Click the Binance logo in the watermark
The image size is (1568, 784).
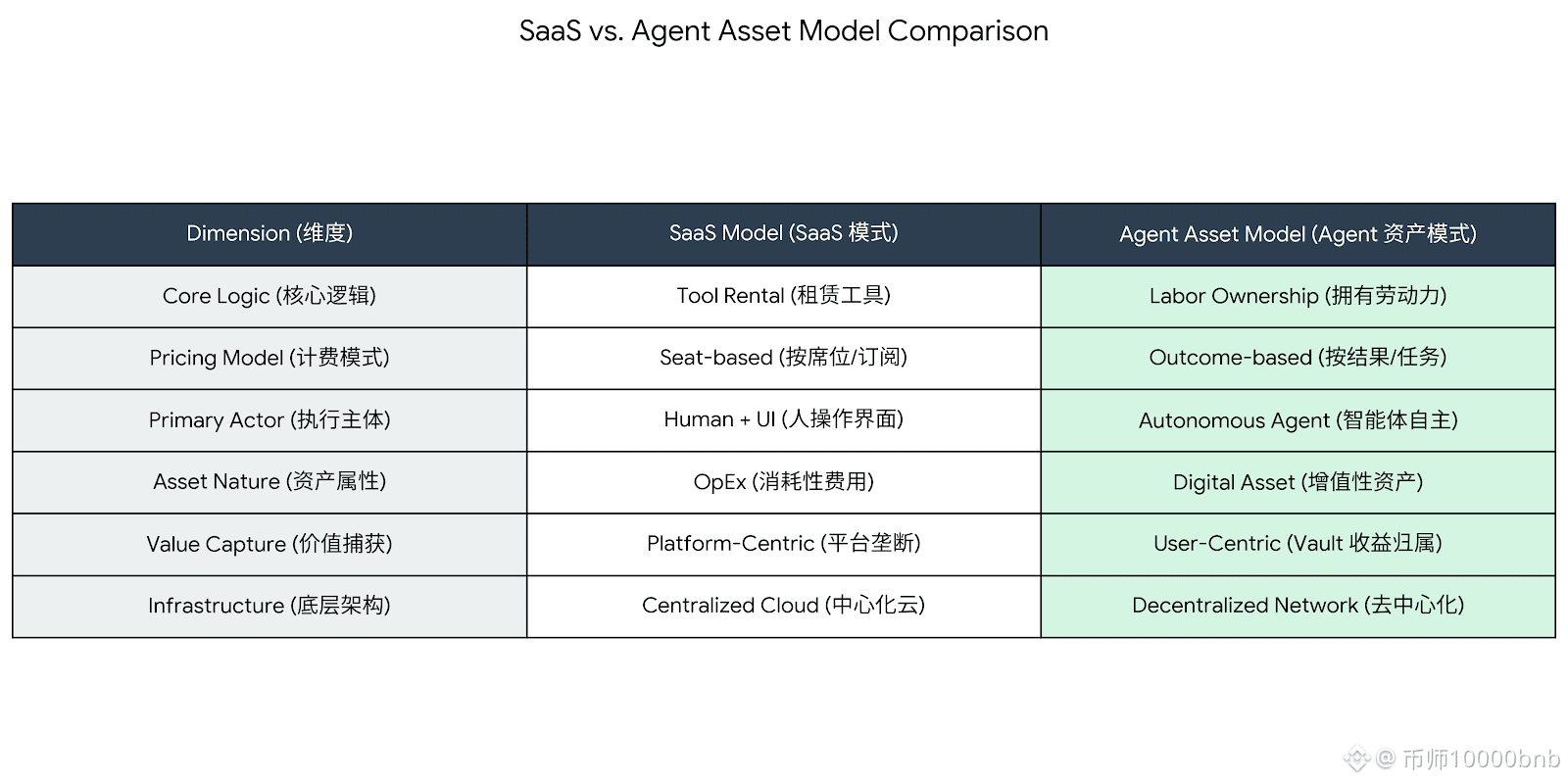click(x=1356, y=759)
